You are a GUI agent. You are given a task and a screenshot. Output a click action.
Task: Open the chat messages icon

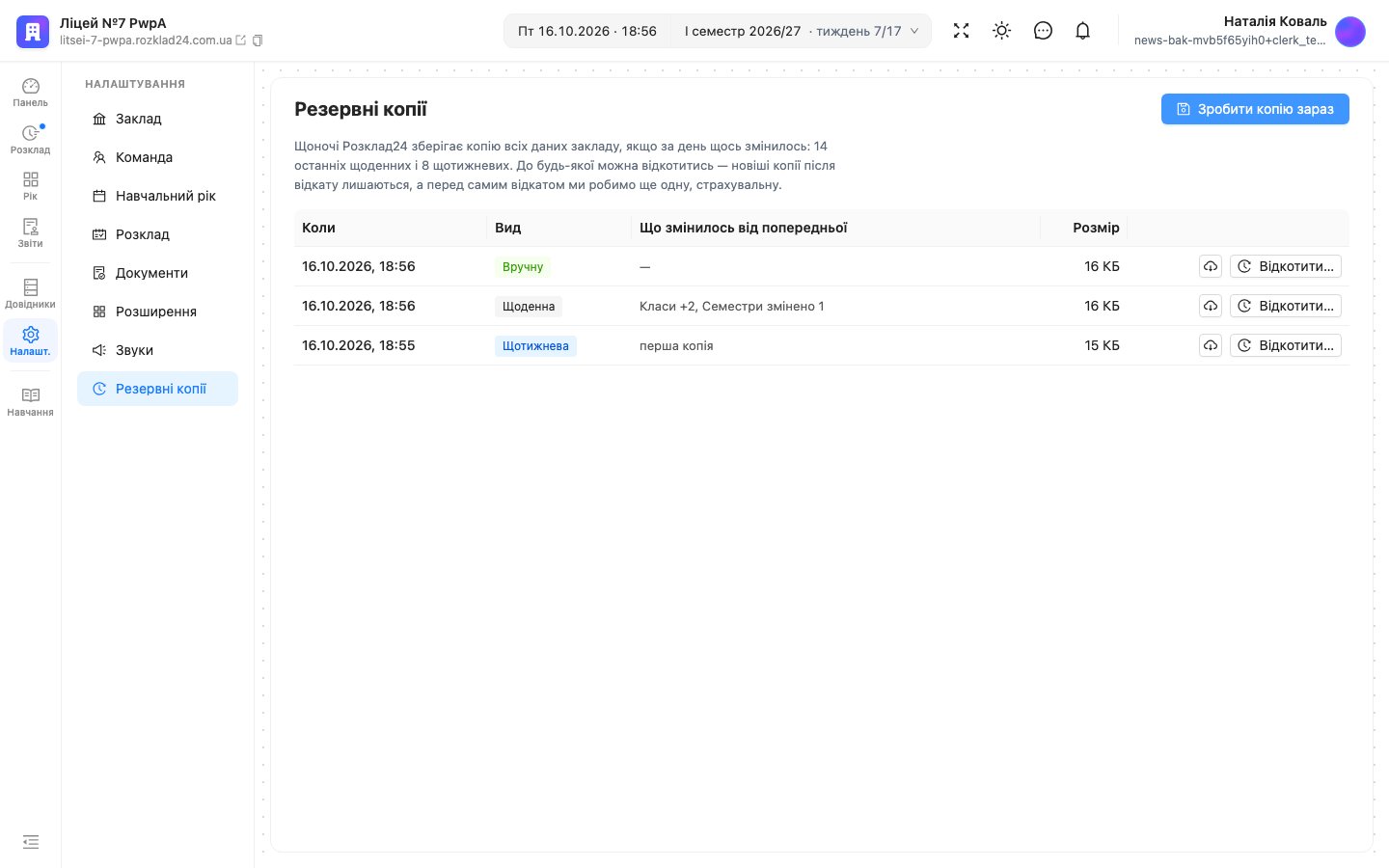1043,31
